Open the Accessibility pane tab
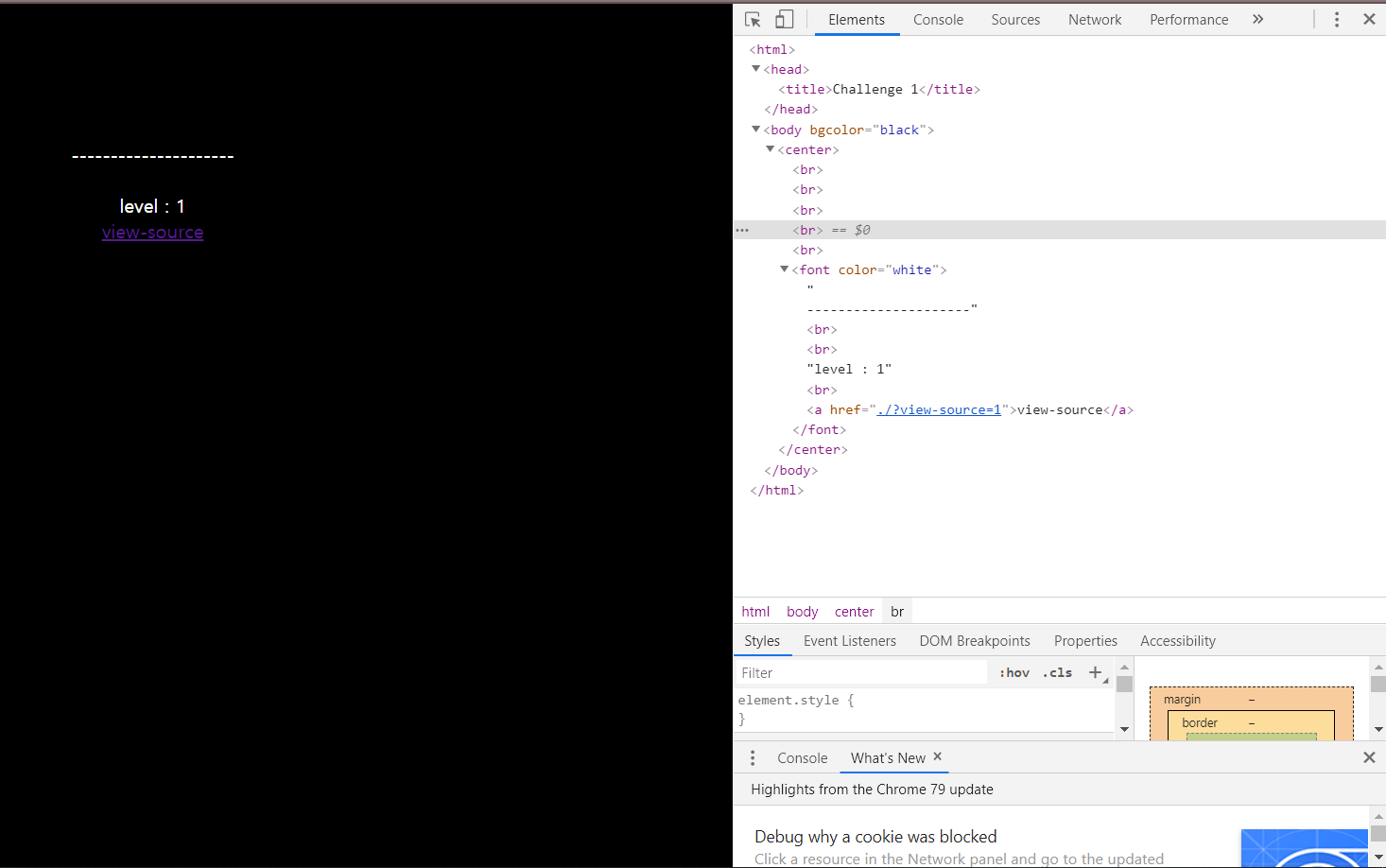The width and height of the screenshot is (1386, 868). click(x=1178, y=640)
